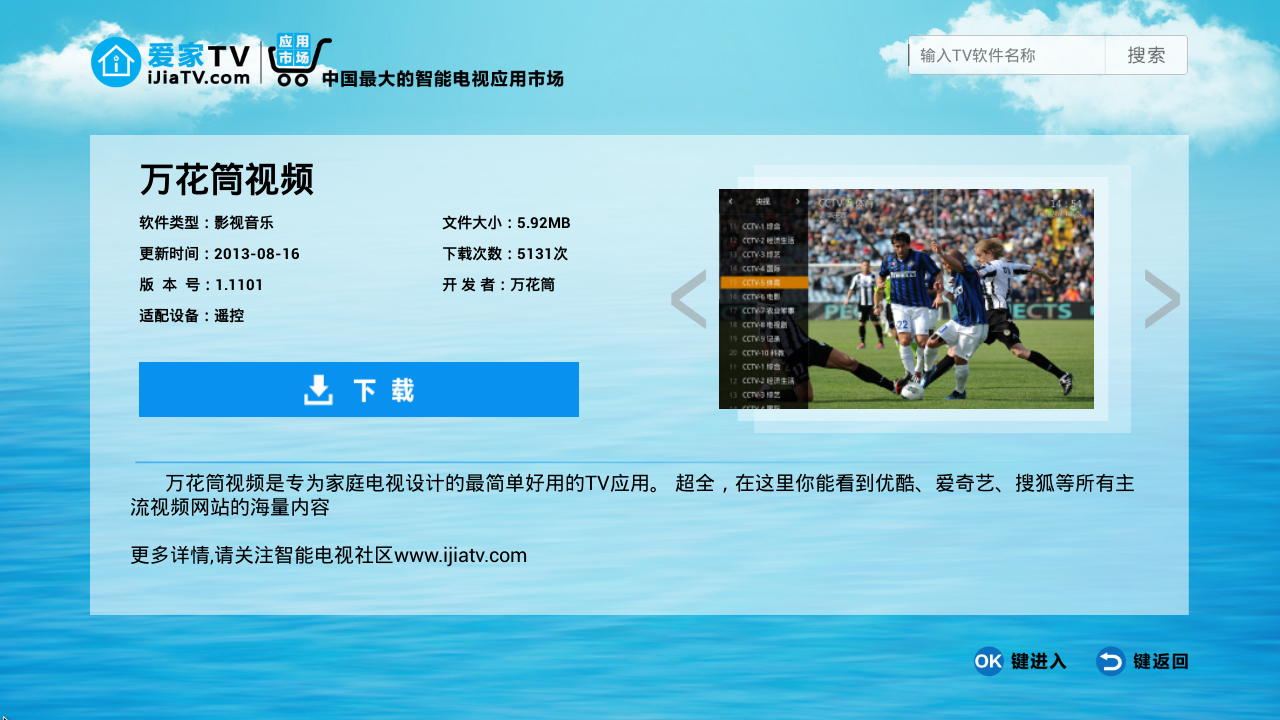The height and width of the screenshot is (720, 1280).
Task: Open the app market shopping cart icon
Action: coord(298,62)
